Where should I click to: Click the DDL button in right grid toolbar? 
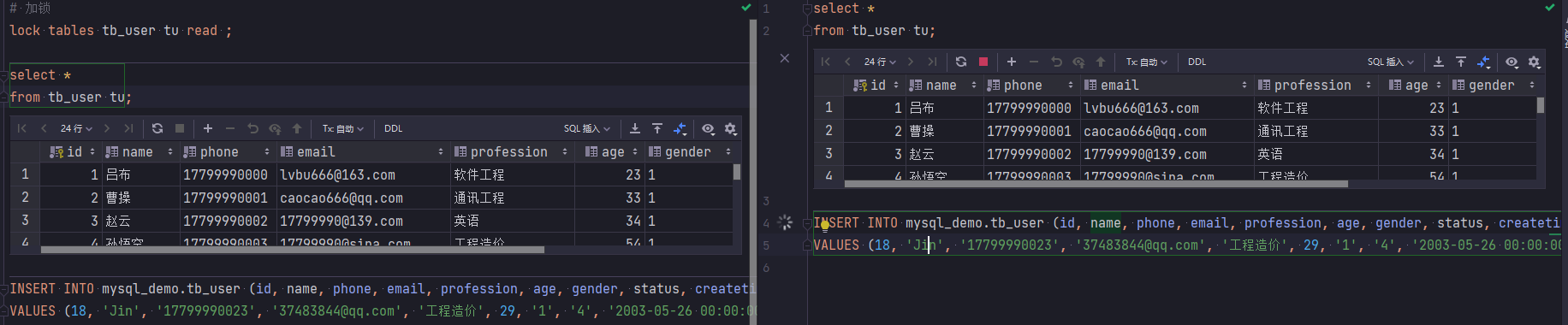(x=1197, y=62)
